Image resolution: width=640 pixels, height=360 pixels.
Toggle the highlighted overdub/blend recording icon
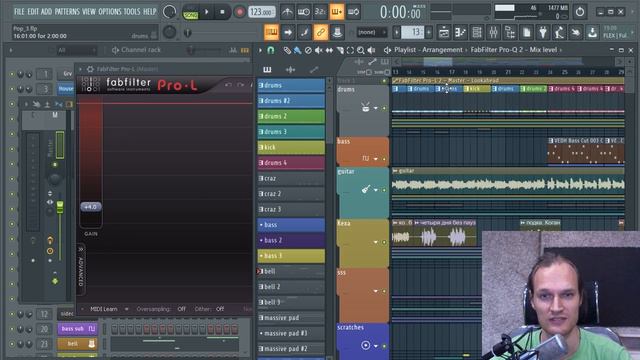click(x=337, y=12)
